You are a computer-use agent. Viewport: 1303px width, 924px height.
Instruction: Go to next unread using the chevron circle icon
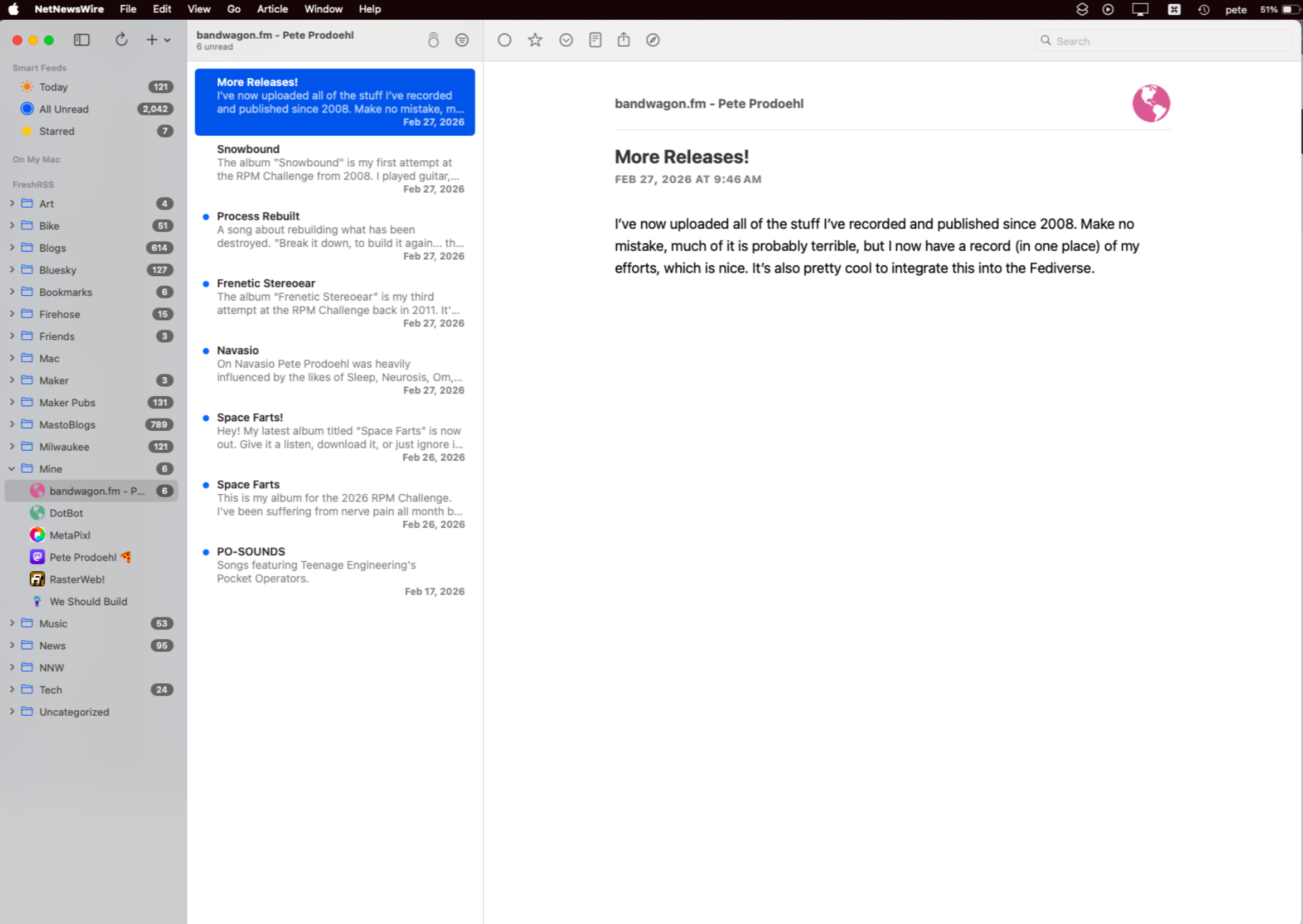coord(566,39)
